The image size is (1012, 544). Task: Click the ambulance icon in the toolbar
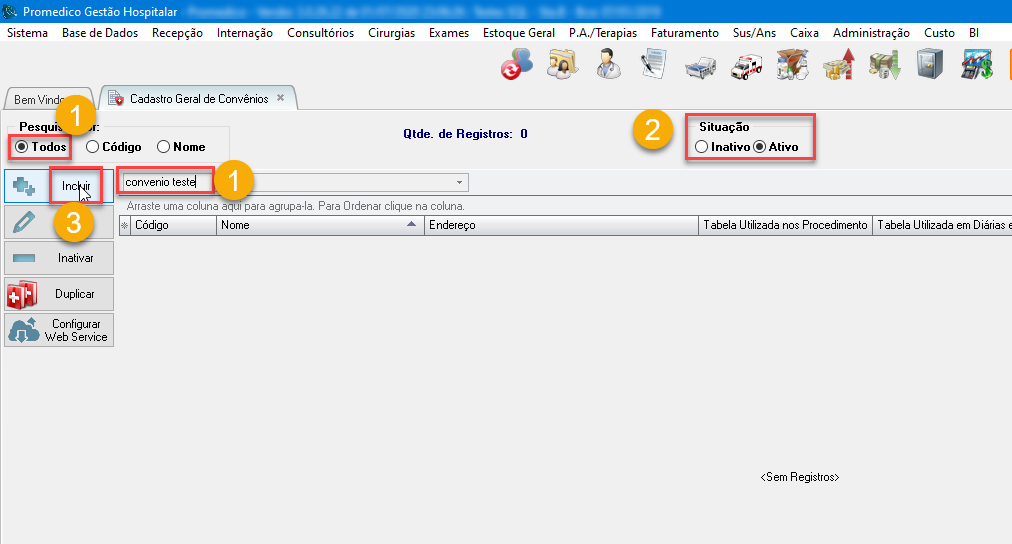click(x=746, y=67)
